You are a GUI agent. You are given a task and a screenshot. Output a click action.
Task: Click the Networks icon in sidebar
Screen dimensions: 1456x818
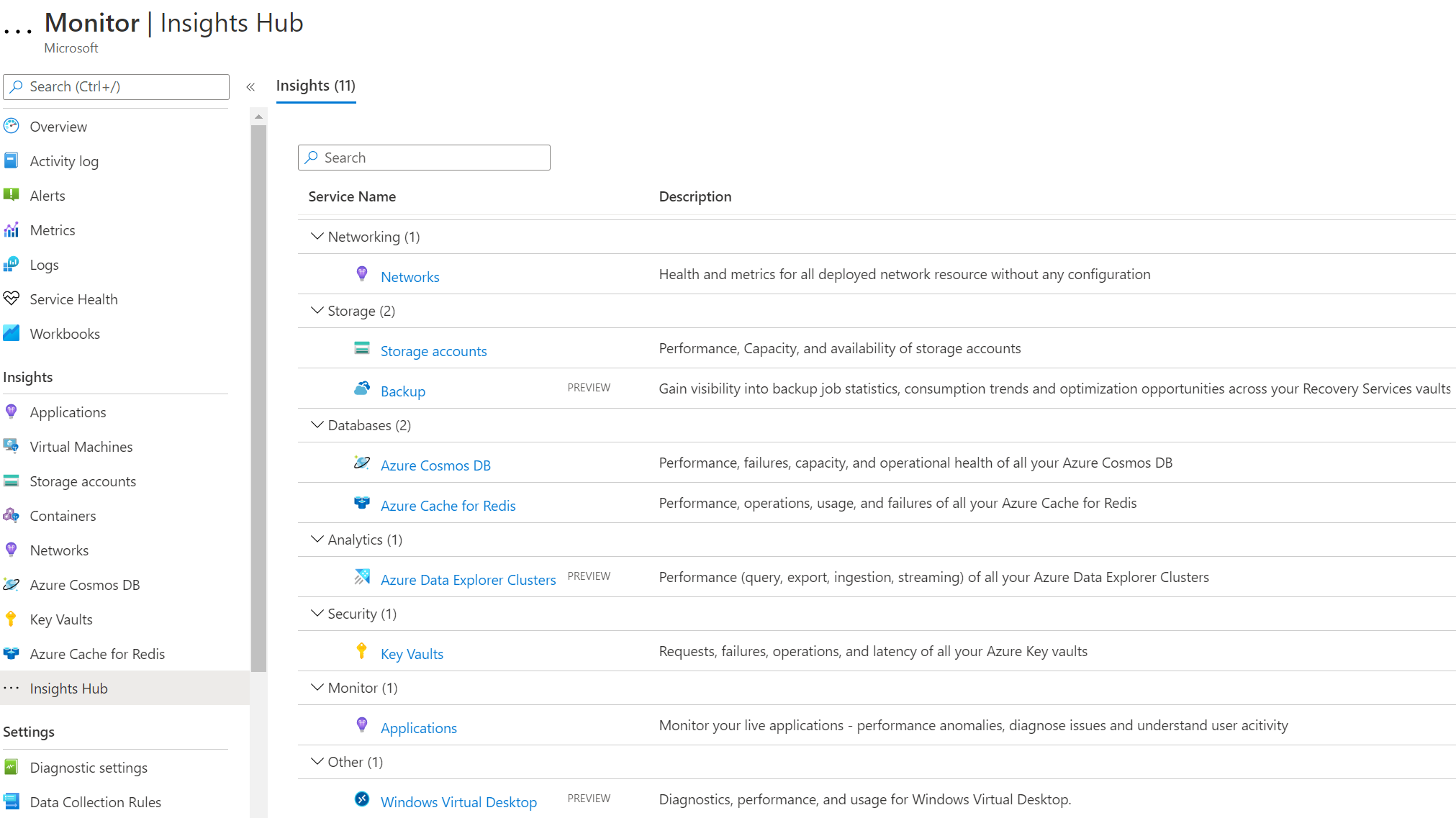pyautogui.click(x=12, y=550)
